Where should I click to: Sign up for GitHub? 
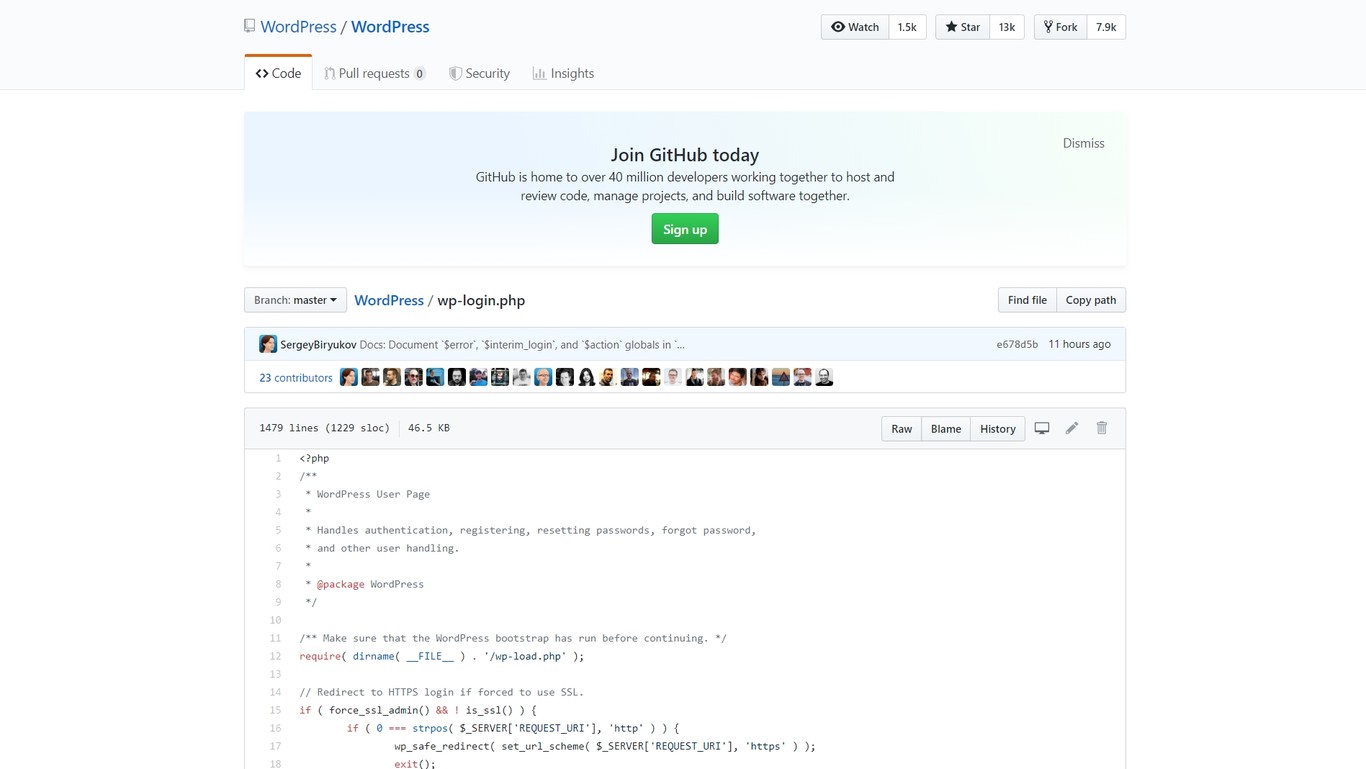(684, 228)
